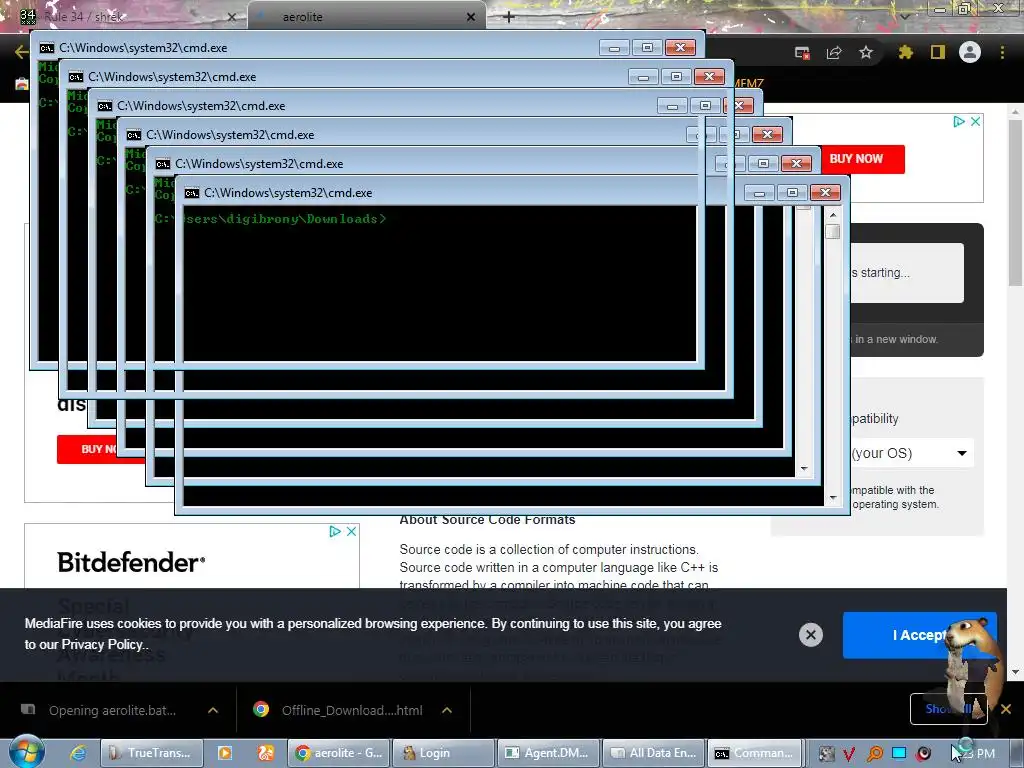
Task: Open the orange UC Browser taskbar icon
Action: 266,753
